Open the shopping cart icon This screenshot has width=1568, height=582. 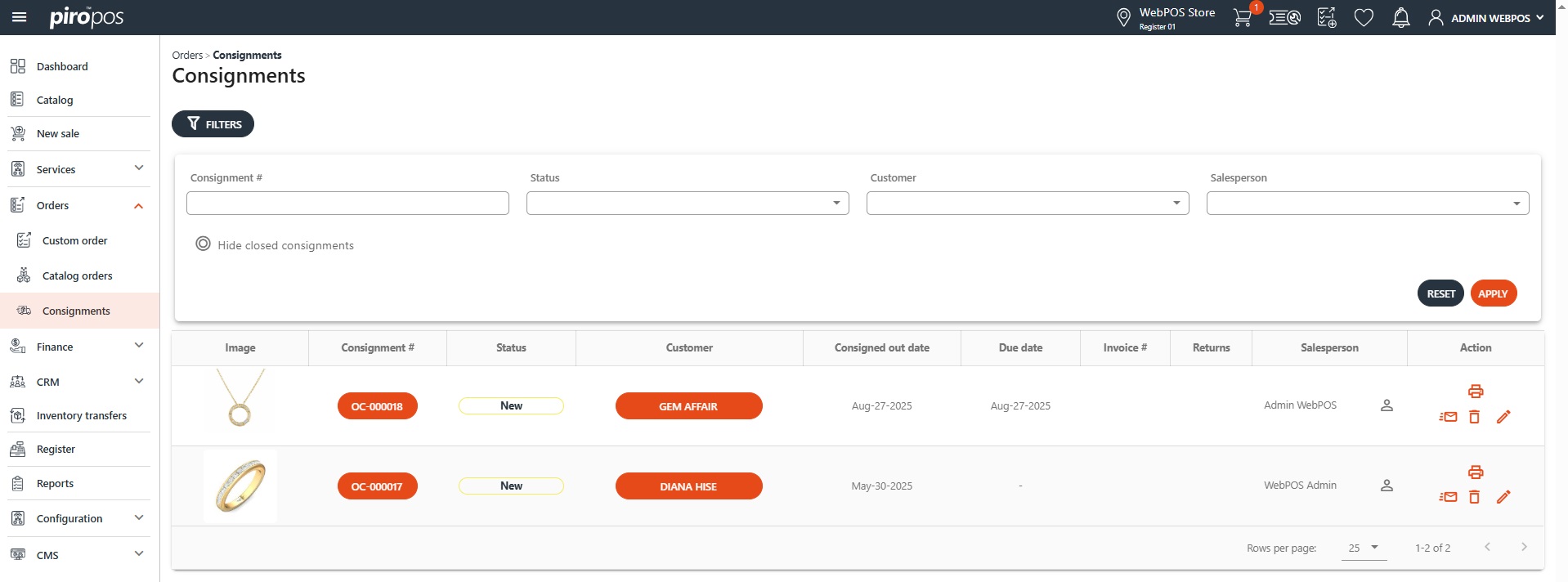point(1242,18)
